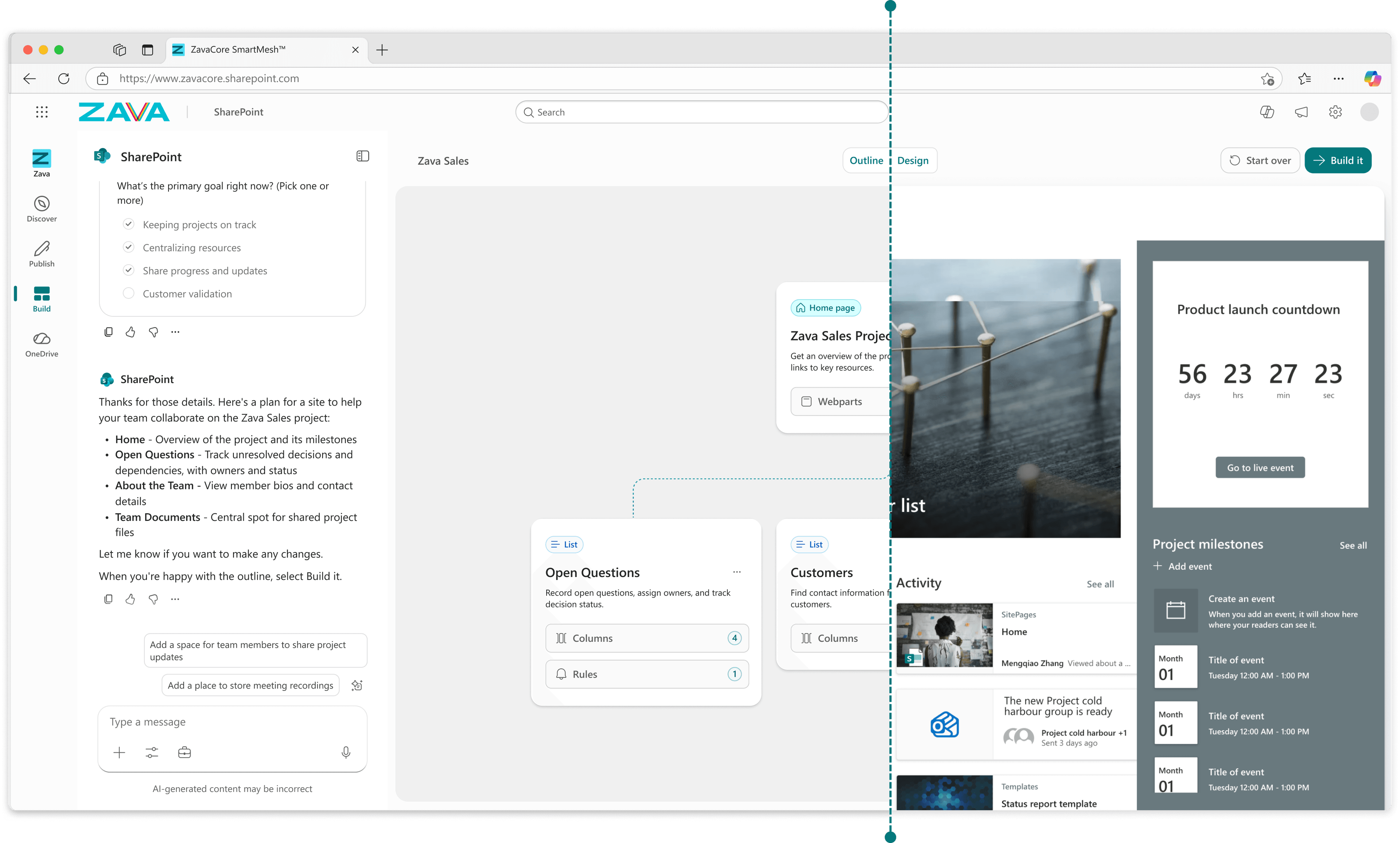Image resolution: width=1400 pixels, height=843 pixels.
Task: Open more options under the goal question
Action: [175, 332]
